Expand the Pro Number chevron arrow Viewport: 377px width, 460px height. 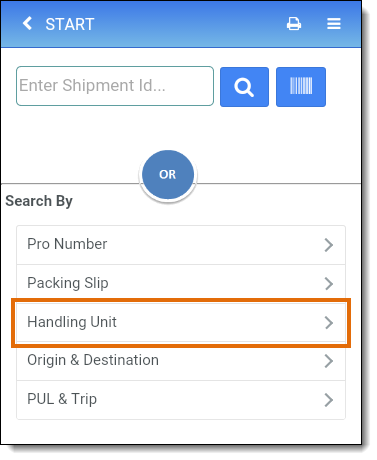tap(329, 245)
